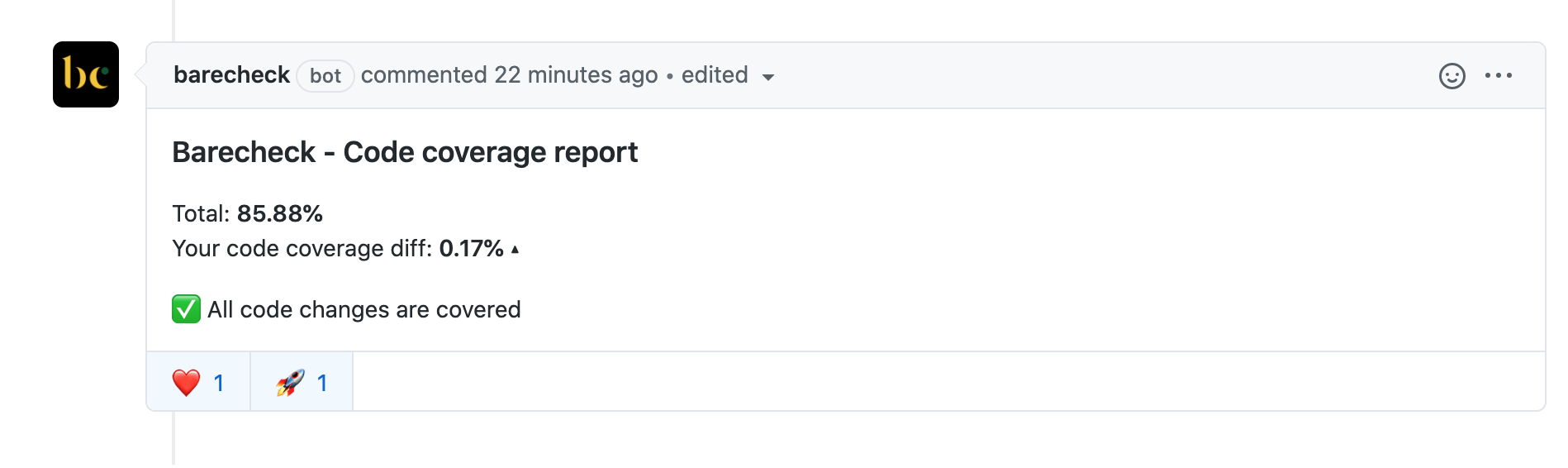Screen dimensions: 1568x468
Task: Open the barecheck username profile link
Action: [231, 75]
